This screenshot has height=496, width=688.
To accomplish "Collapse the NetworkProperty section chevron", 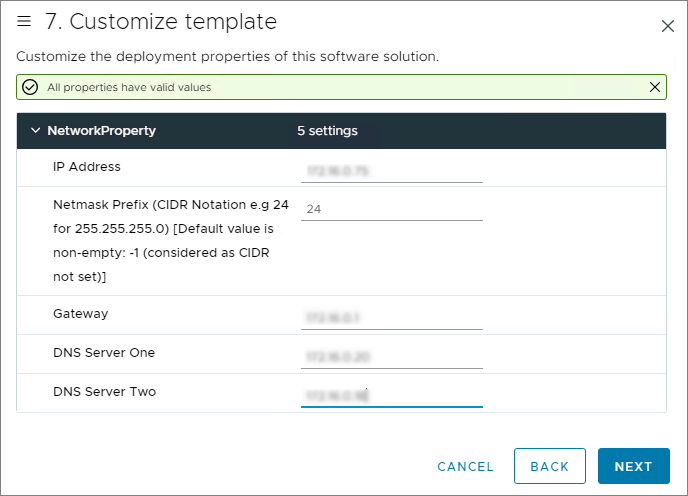I will pyautogui.click(x=35, y=131).
